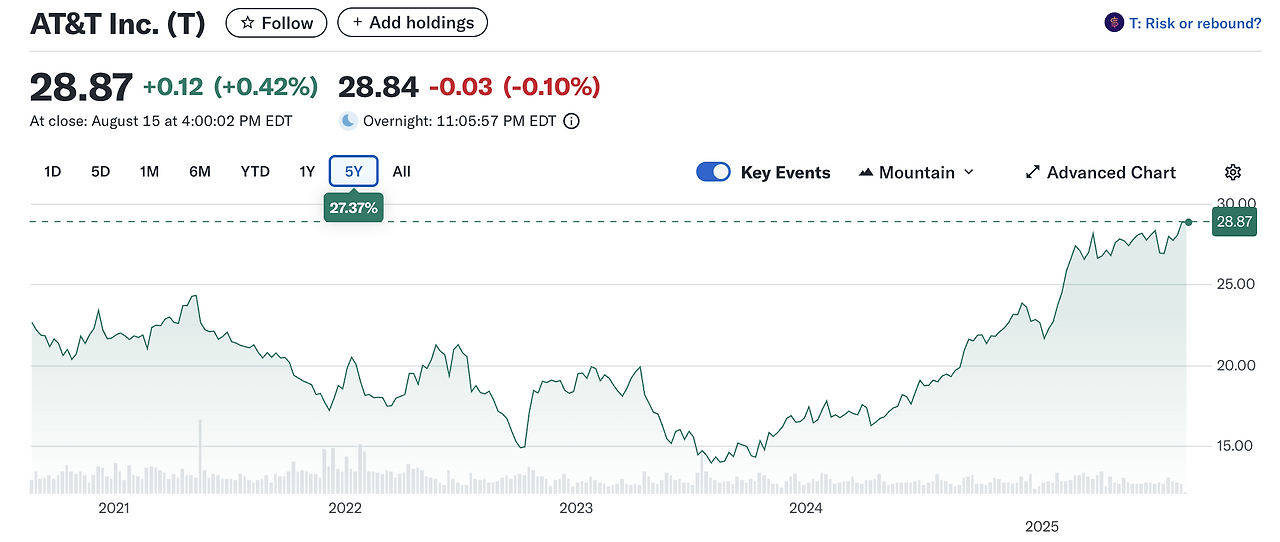Click the 2025 axis label
This screenshot has width=1280, height=542.
point(1042,526)
